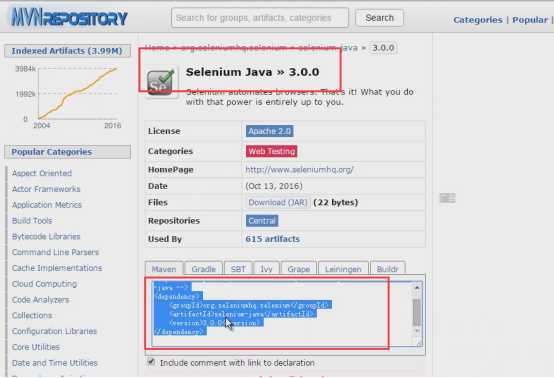Click the Apache 2.0 license badge

[269, 131]
